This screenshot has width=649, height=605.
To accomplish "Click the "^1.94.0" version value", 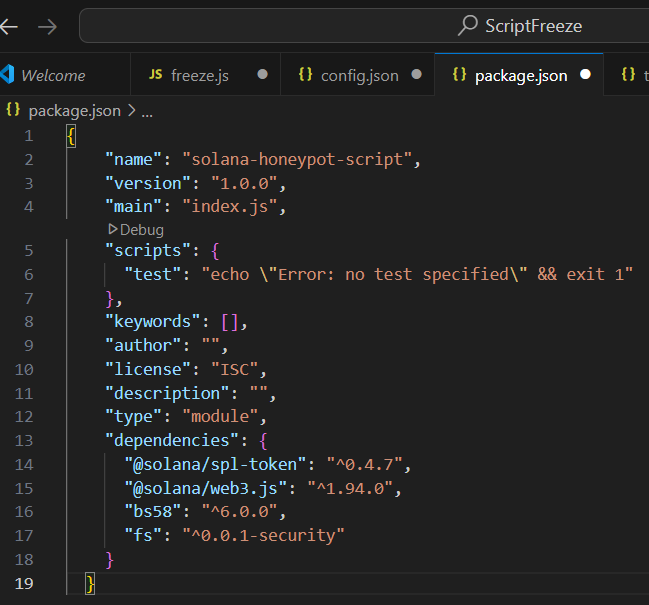I will point(350,489).
